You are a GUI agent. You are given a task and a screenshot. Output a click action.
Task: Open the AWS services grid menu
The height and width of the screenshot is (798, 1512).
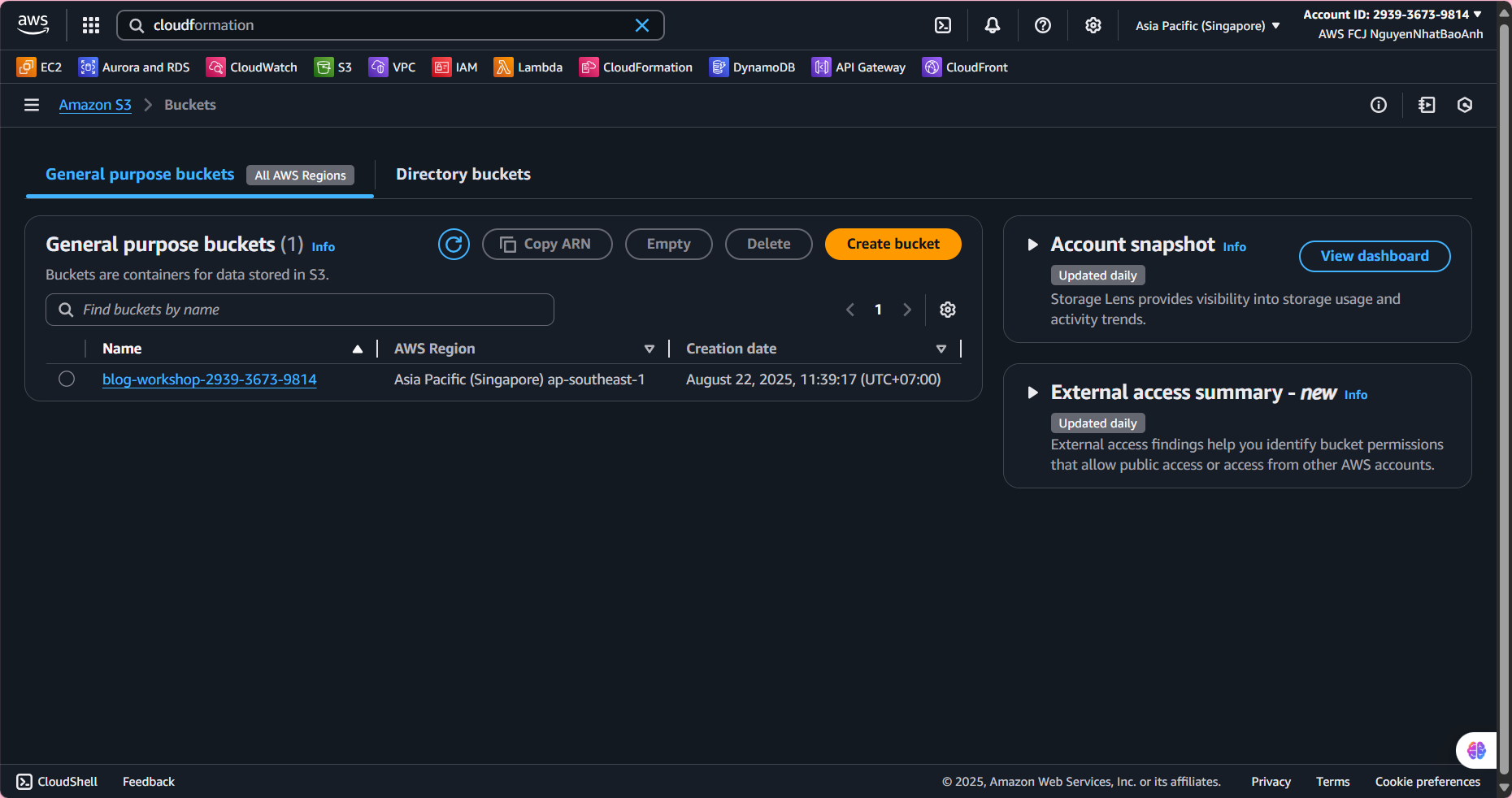coord(91,25)
